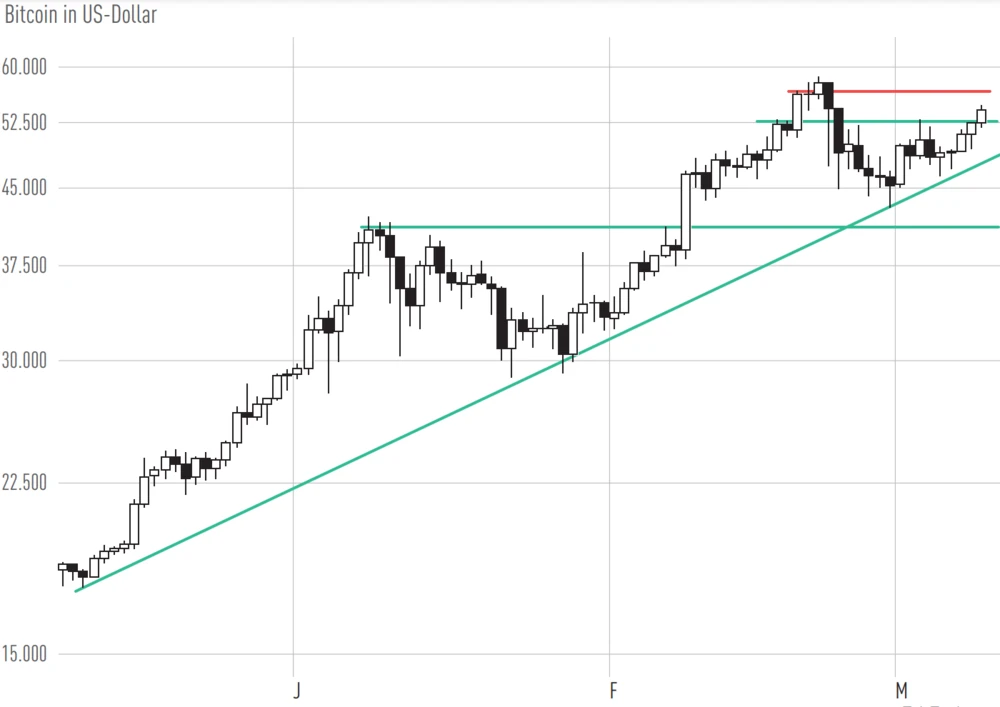
Task: Click the "M" month label on time axis
Action: click(x=900, y=690)
